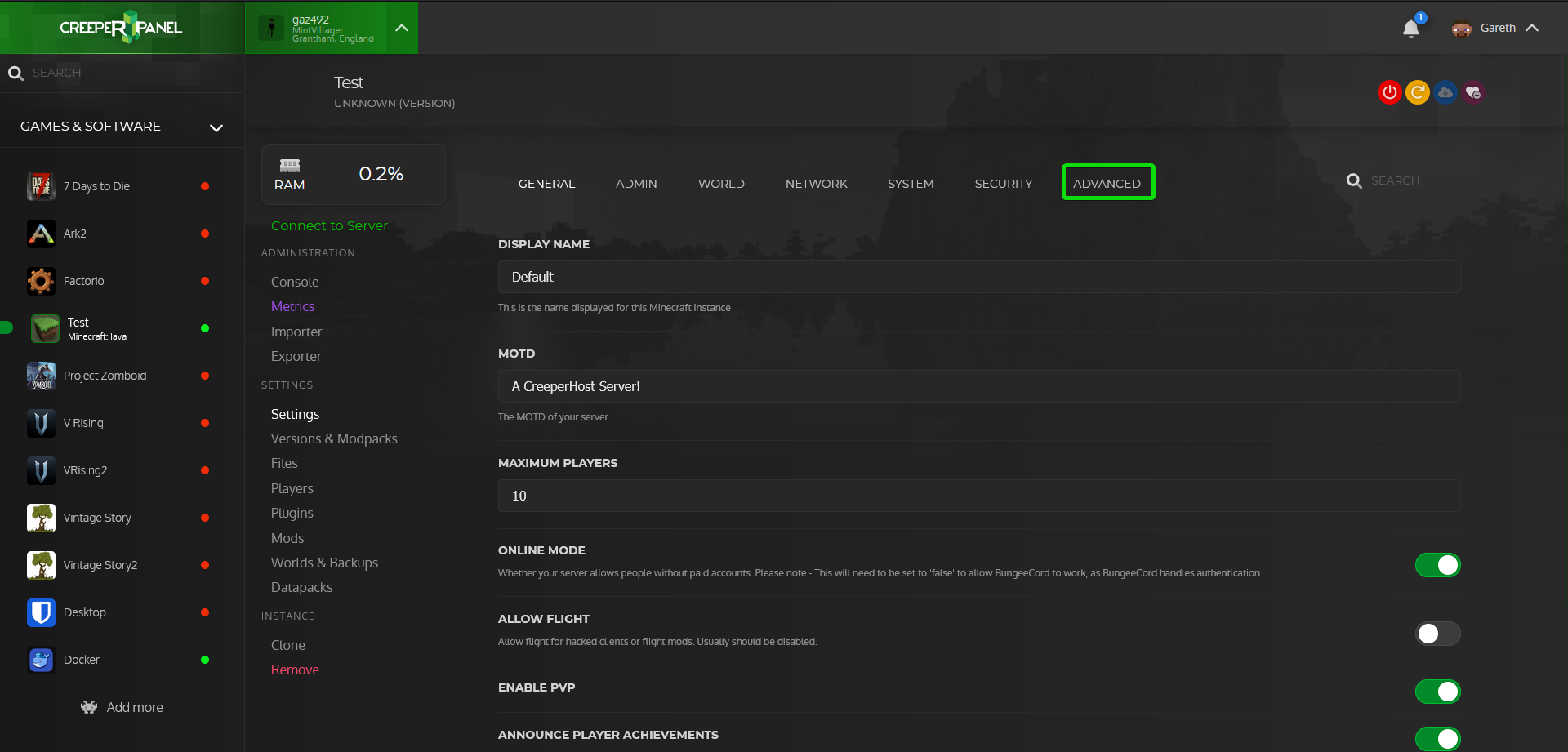Click the red power button icon
Image resolution: width=1568 pixels, height=752 pixels.
(1389, 92)
